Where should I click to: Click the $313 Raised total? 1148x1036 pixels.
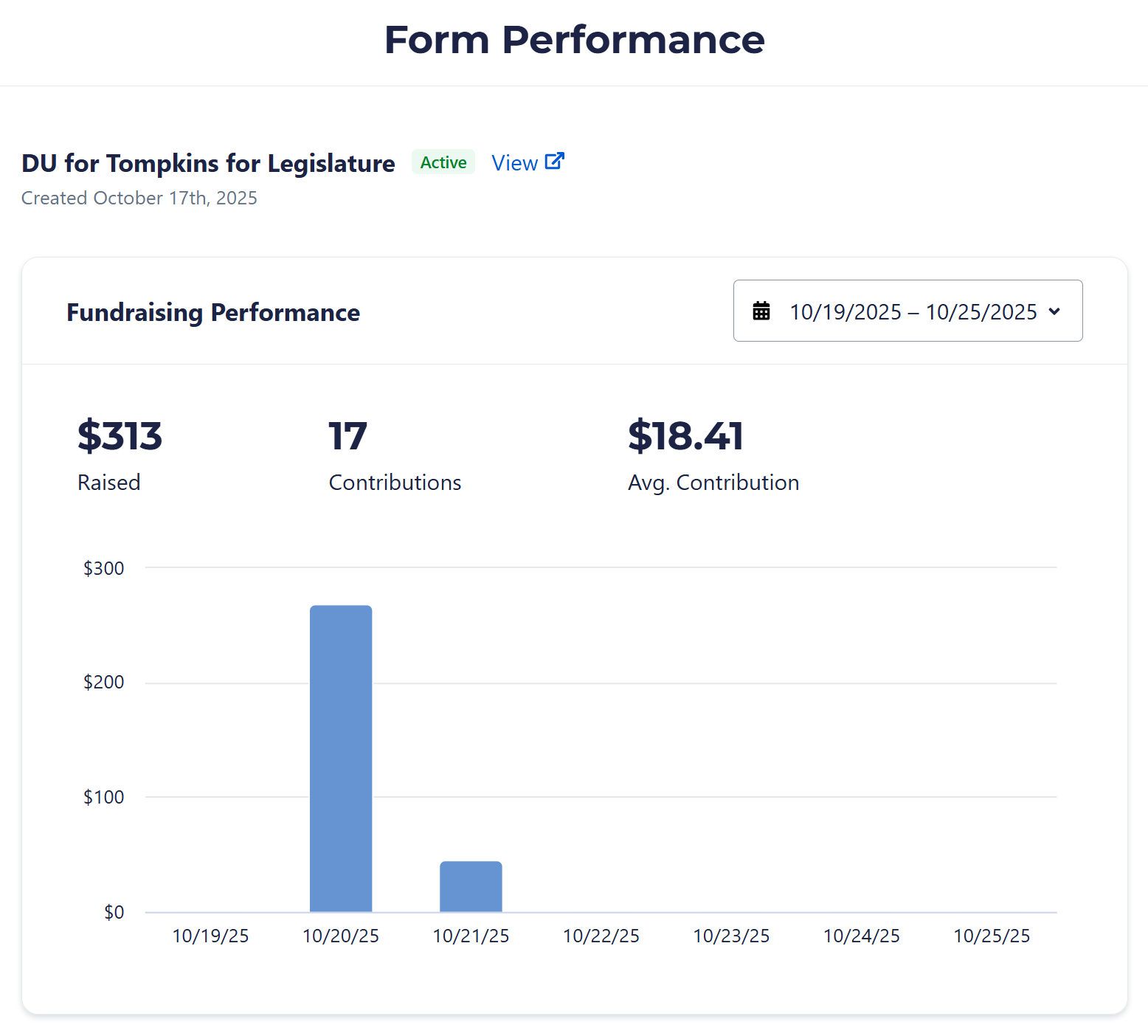pyautogui.click(x=120, y=436)
